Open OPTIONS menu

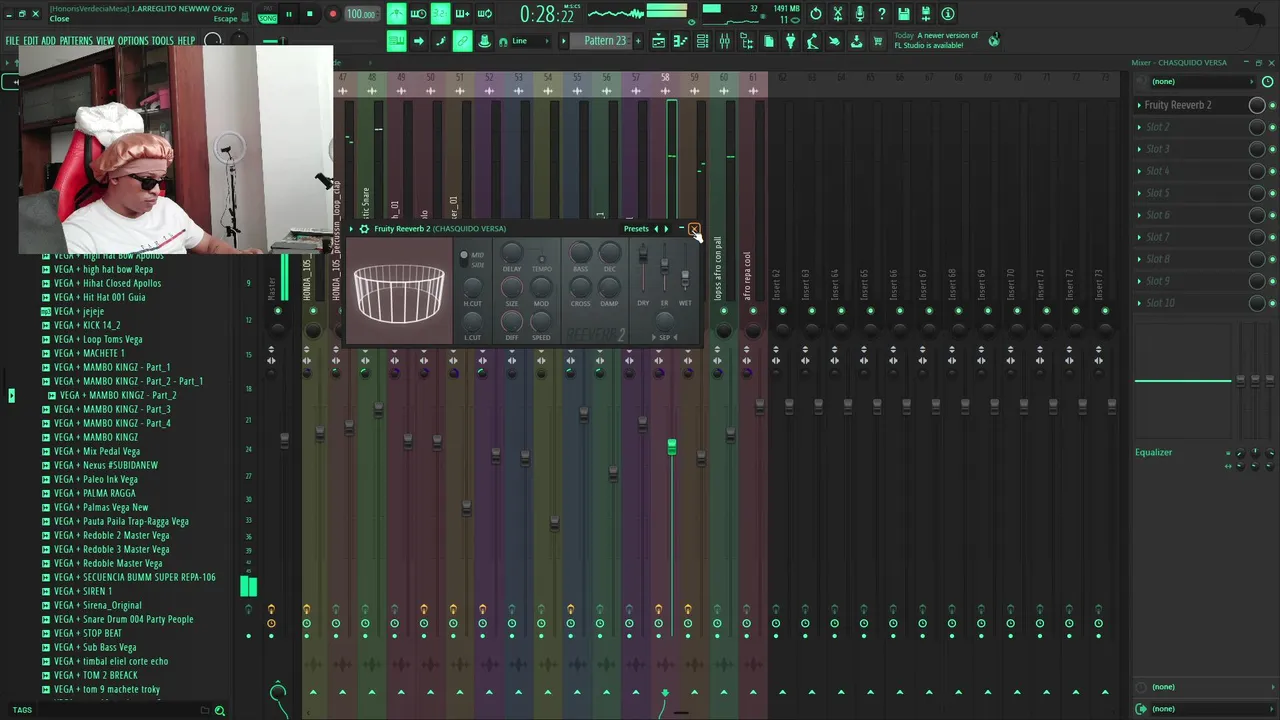coord(133,41)
